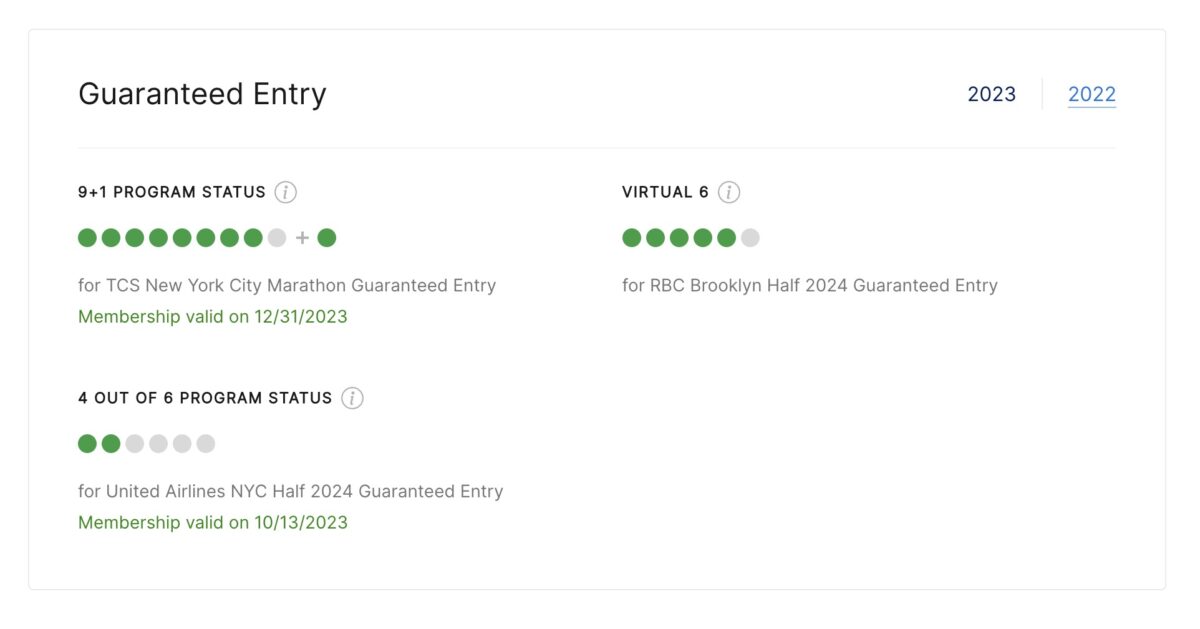Click the +1 green dot after the plus sign
This screenshot has width=1200, height=629.
[326, 238]
